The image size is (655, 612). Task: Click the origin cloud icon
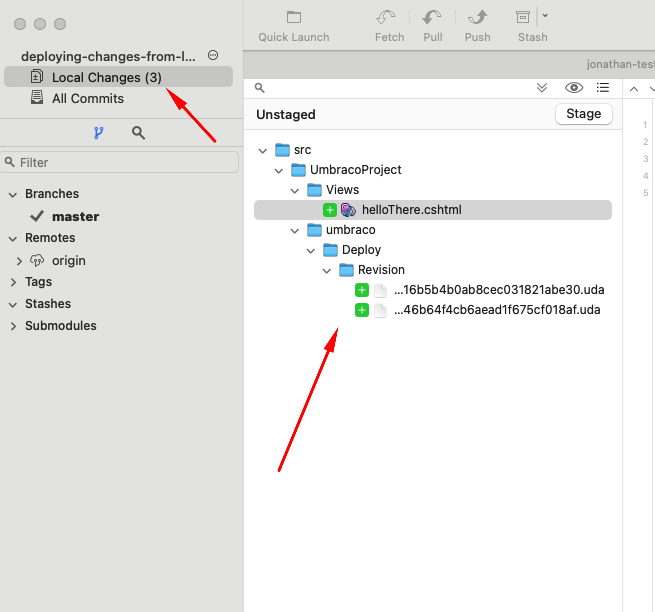coord(37,260)
